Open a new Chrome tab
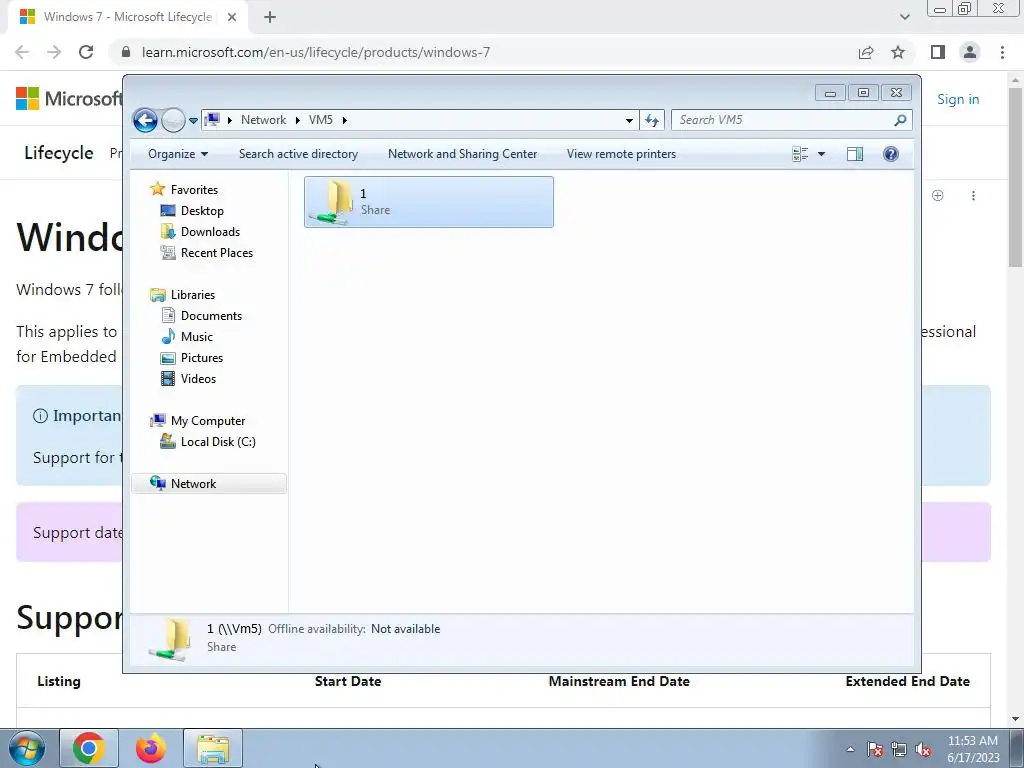This screenshot has width=1024, height=768. pos(270,17)
